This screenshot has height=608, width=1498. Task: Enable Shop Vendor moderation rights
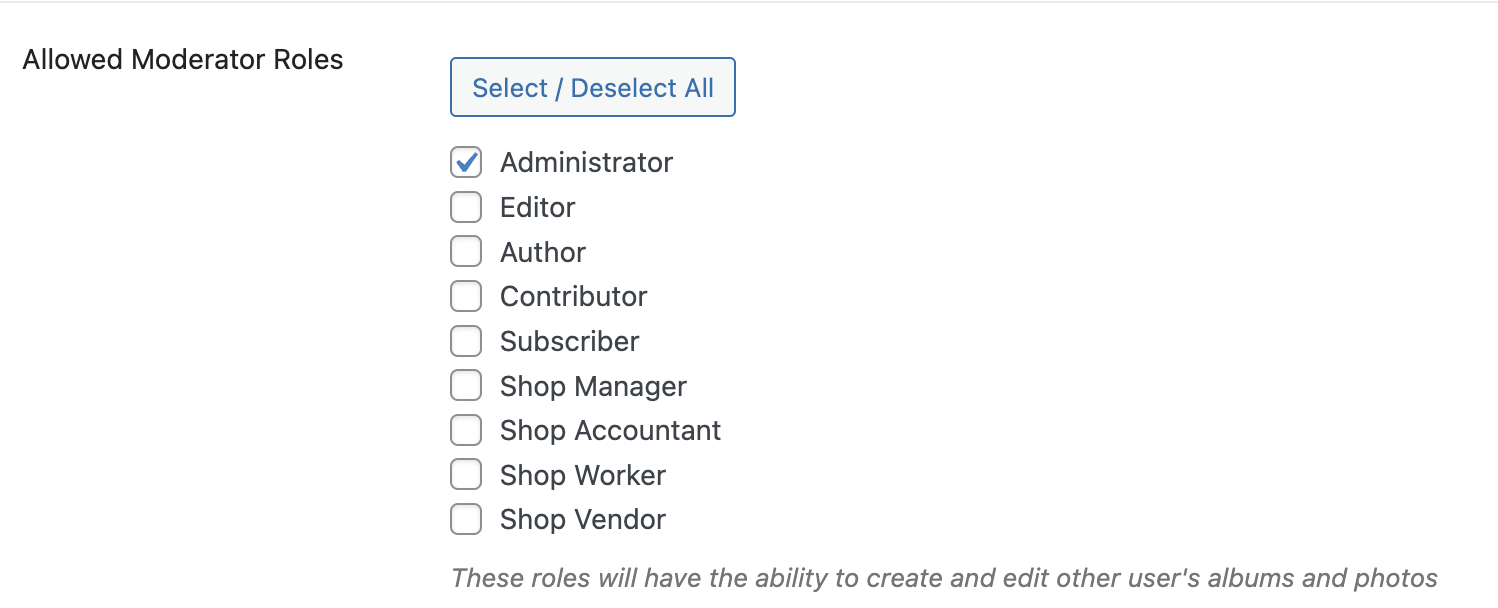(466, 519)
